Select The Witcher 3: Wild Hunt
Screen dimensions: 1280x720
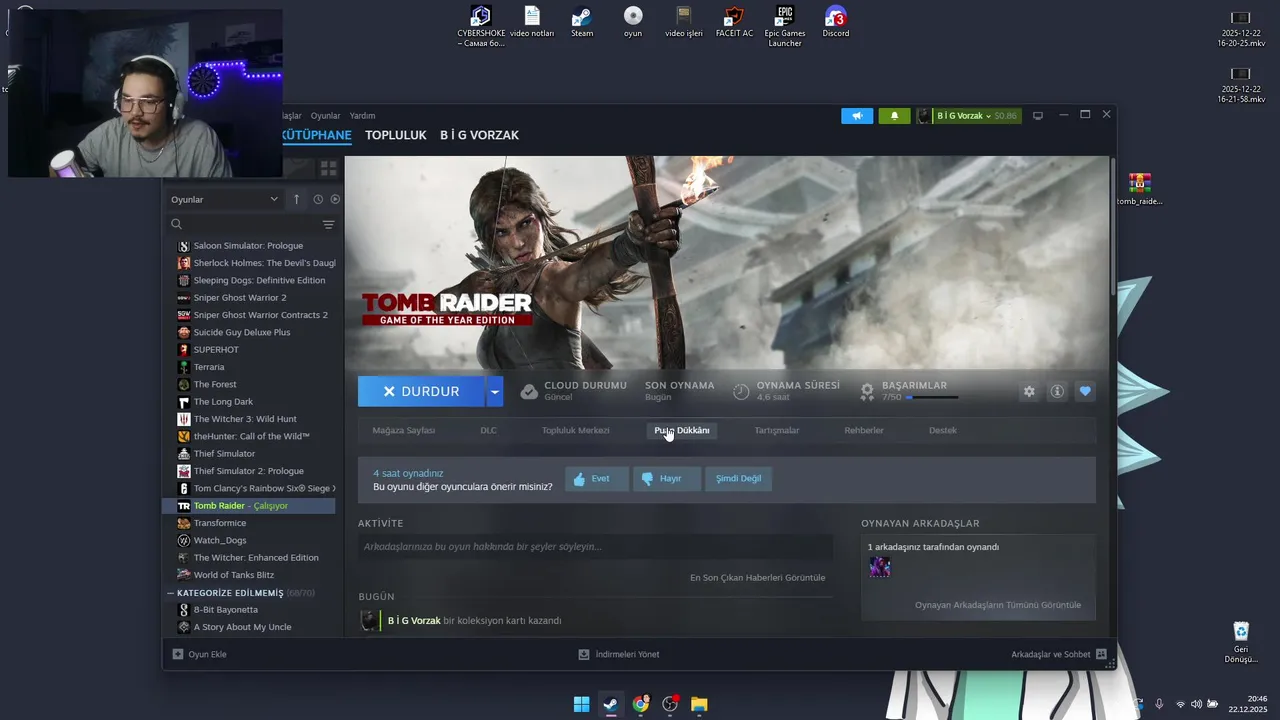pyautogui.click(x=245, y=419)
